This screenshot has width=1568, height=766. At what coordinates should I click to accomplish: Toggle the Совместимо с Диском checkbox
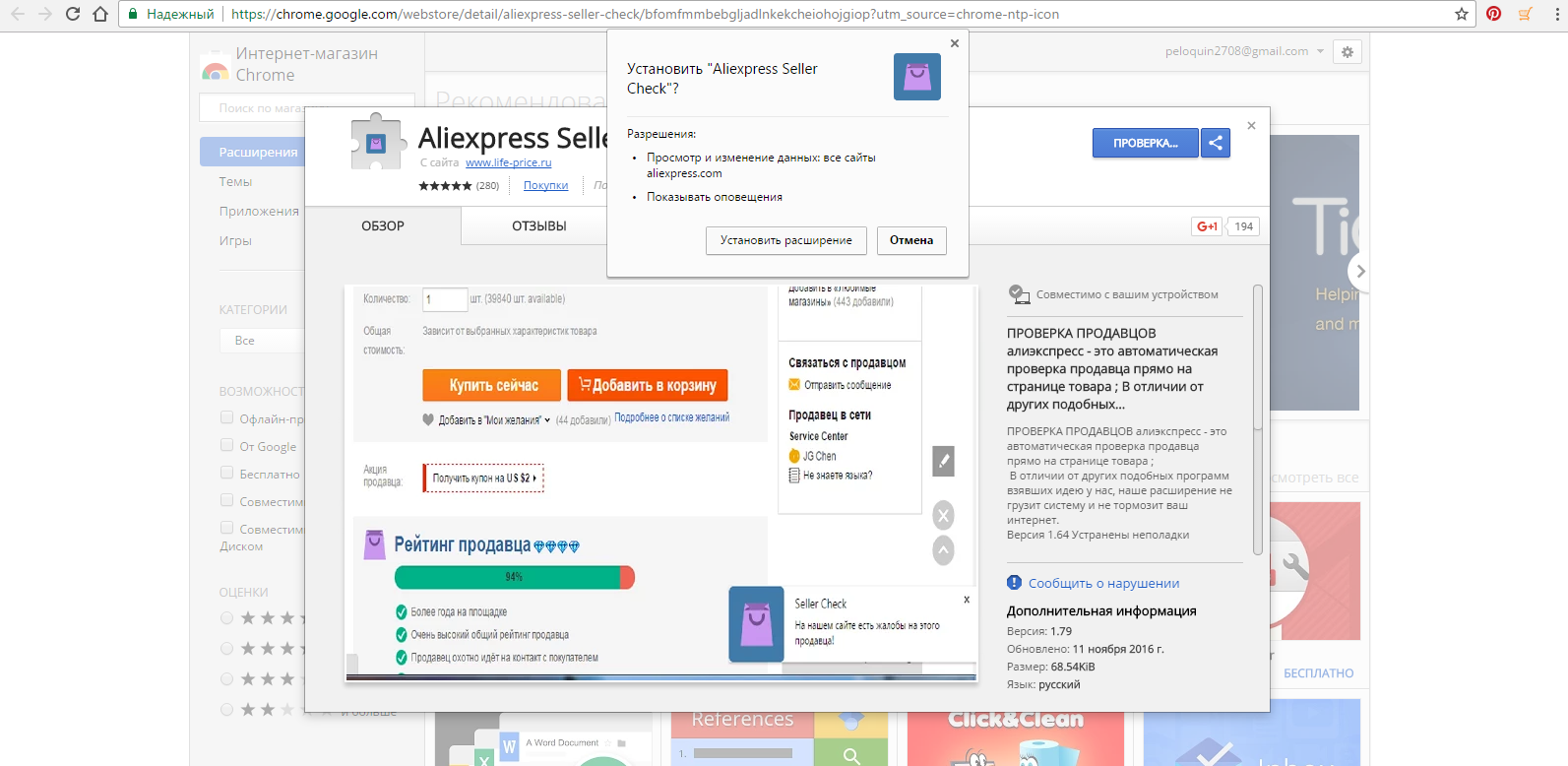point(227,528)
